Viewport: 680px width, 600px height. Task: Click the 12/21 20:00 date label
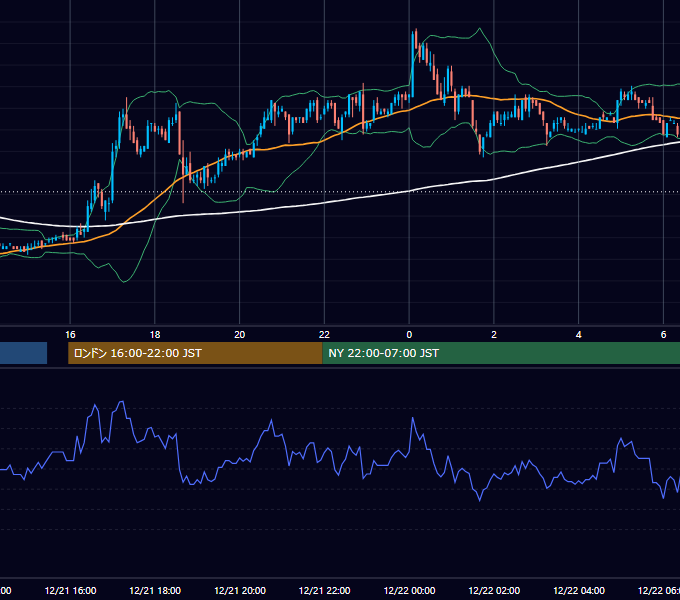tap(240, 590)
